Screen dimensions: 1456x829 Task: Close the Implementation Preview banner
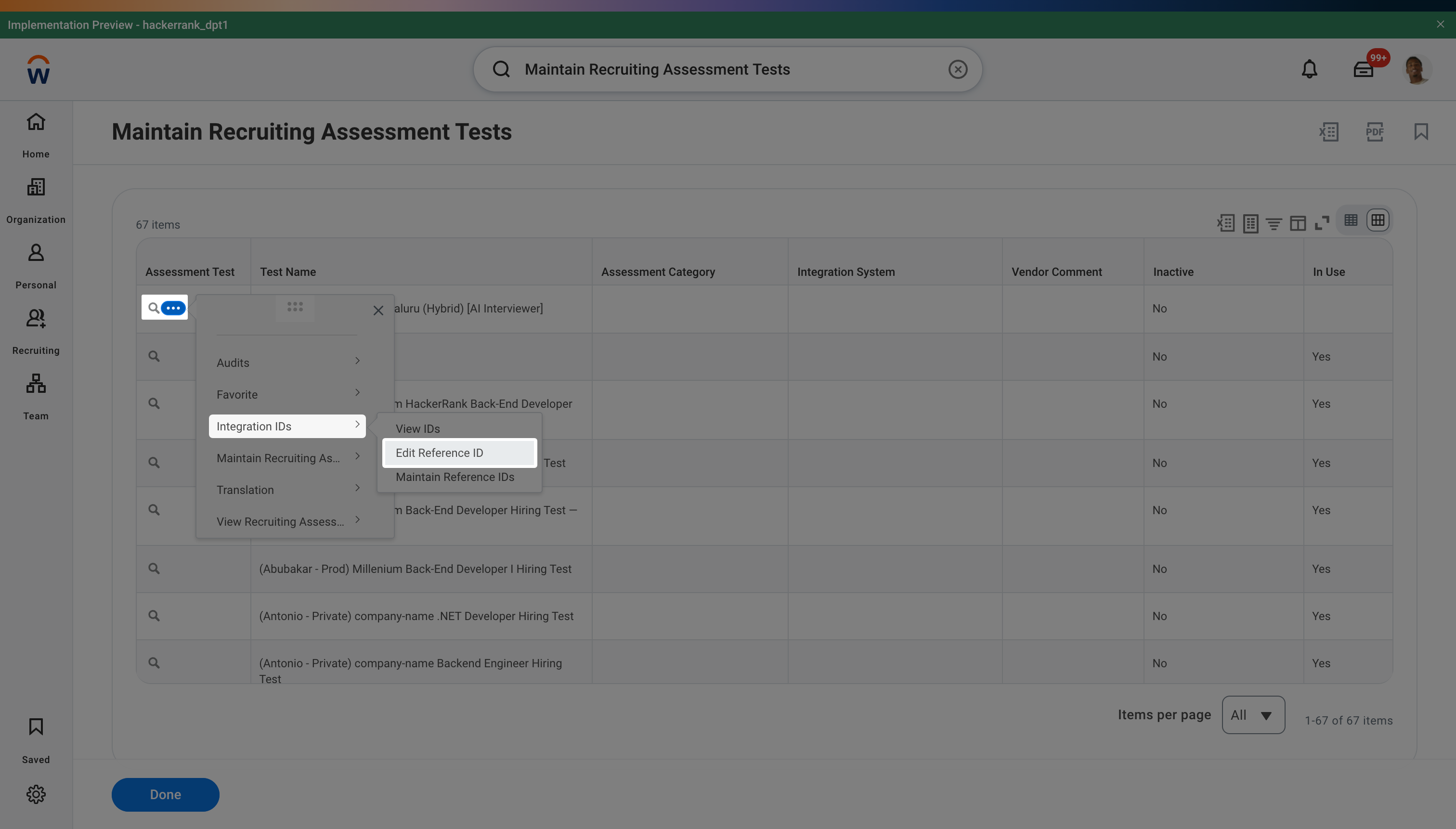[x=1440, y=25]
